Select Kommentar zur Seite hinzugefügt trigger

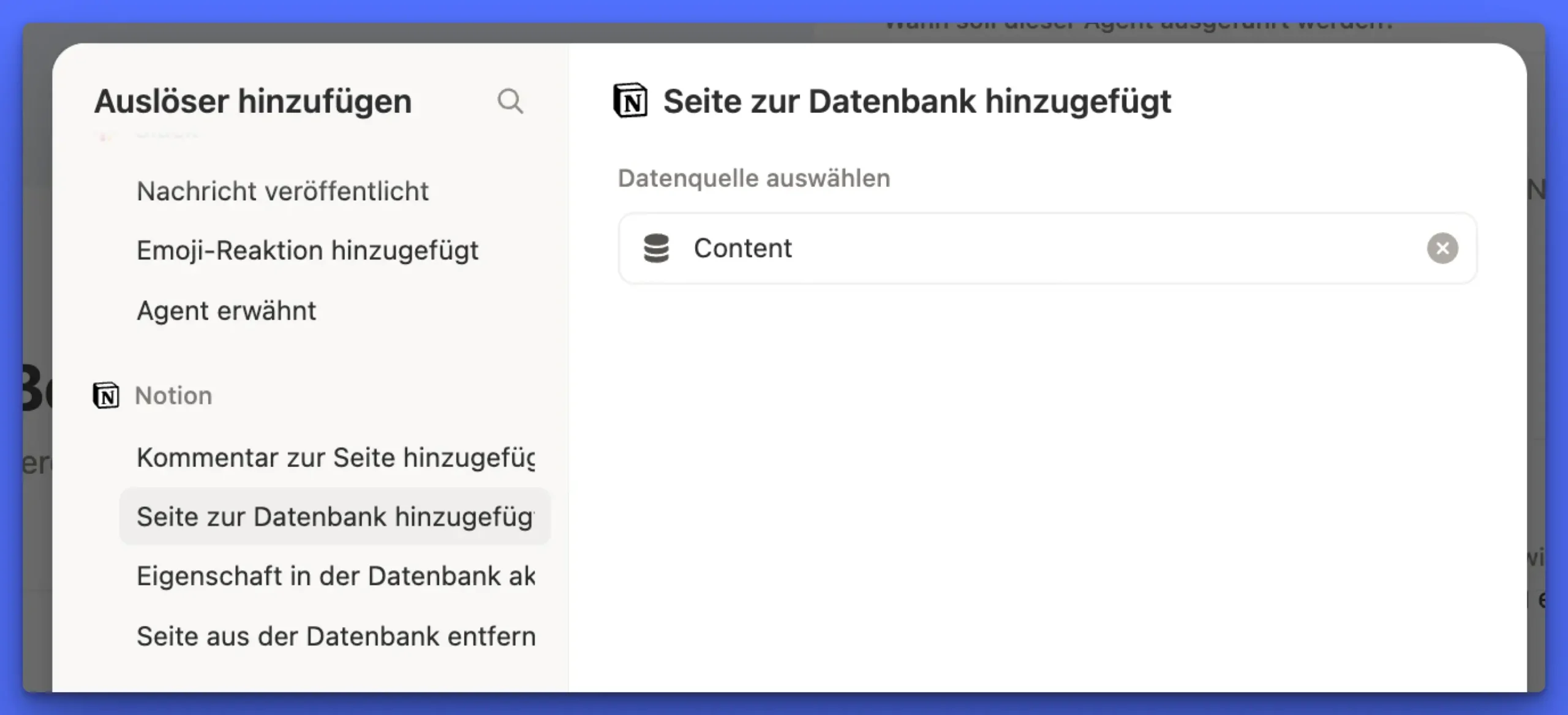coord(335,458)
